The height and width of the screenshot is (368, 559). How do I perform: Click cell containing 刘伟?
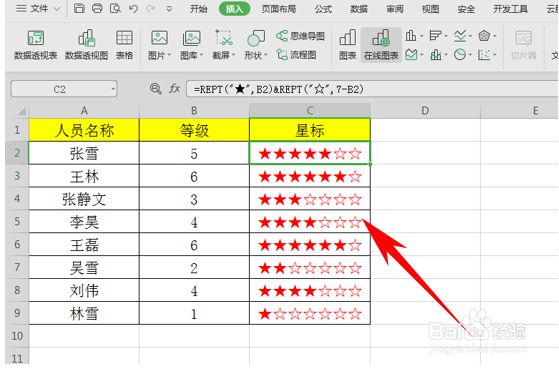tap(84, 290)
